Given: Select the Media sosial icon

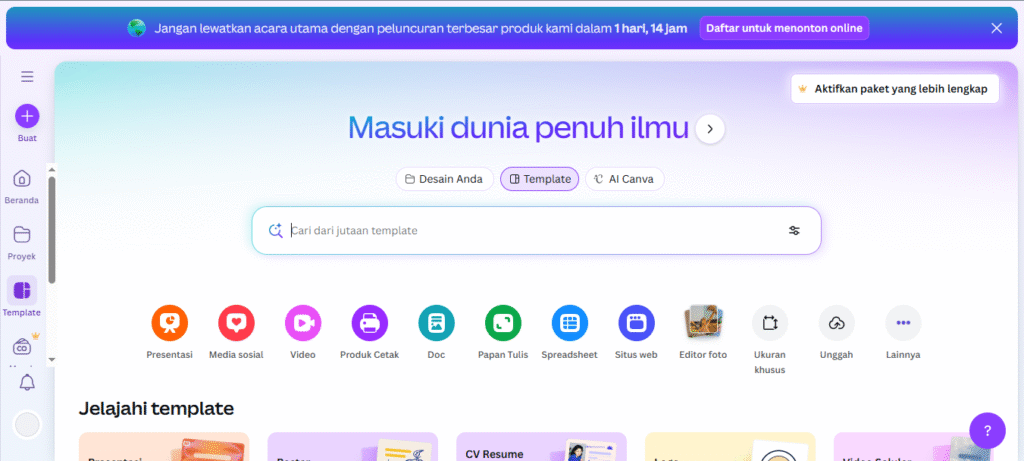Looking at the screenshot, I should (236, 323).
